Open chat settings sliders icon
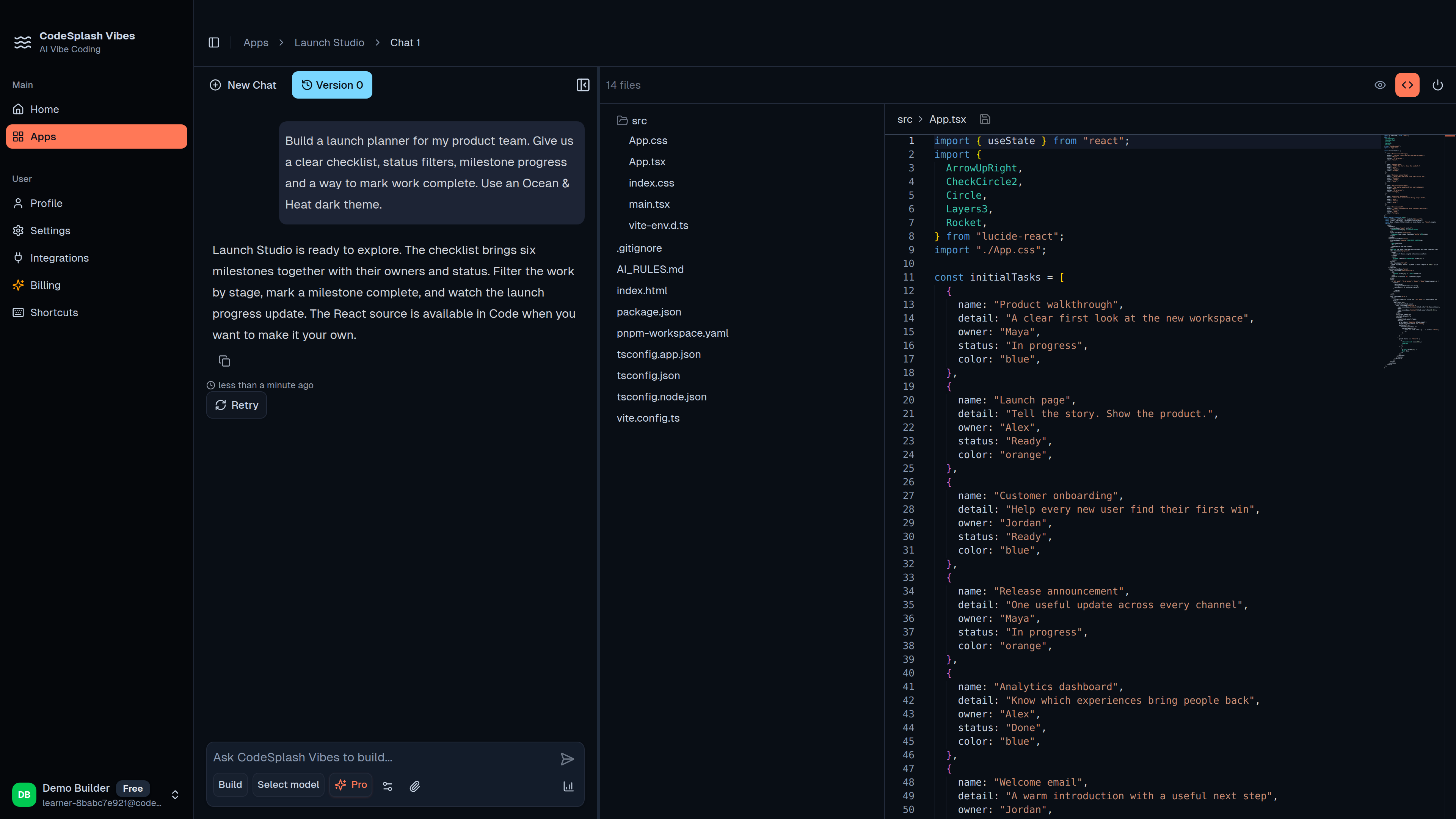The width and height of the screenshot is (1456, 819). (x=387, y=786)
